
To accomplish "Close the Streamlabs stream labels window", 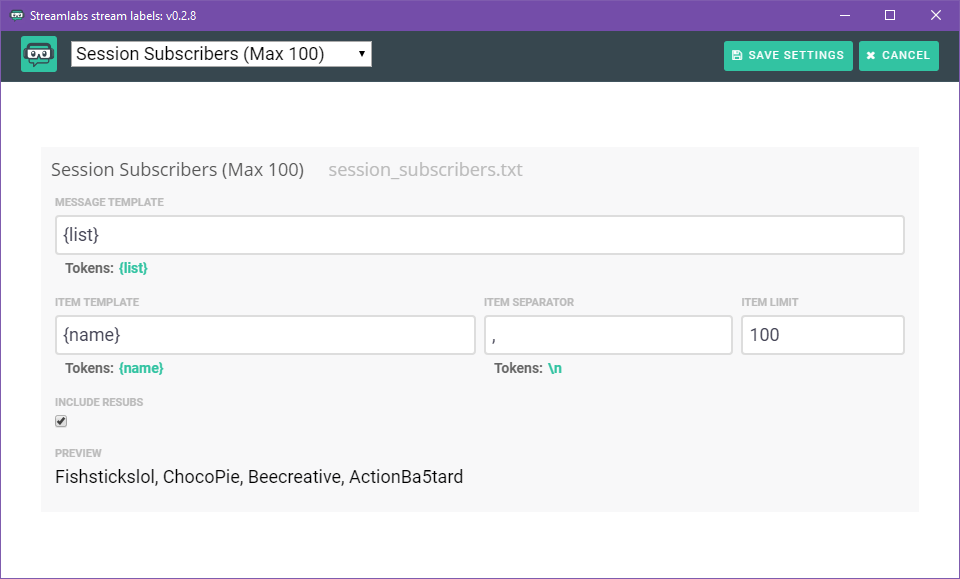I will click(936, 15).
